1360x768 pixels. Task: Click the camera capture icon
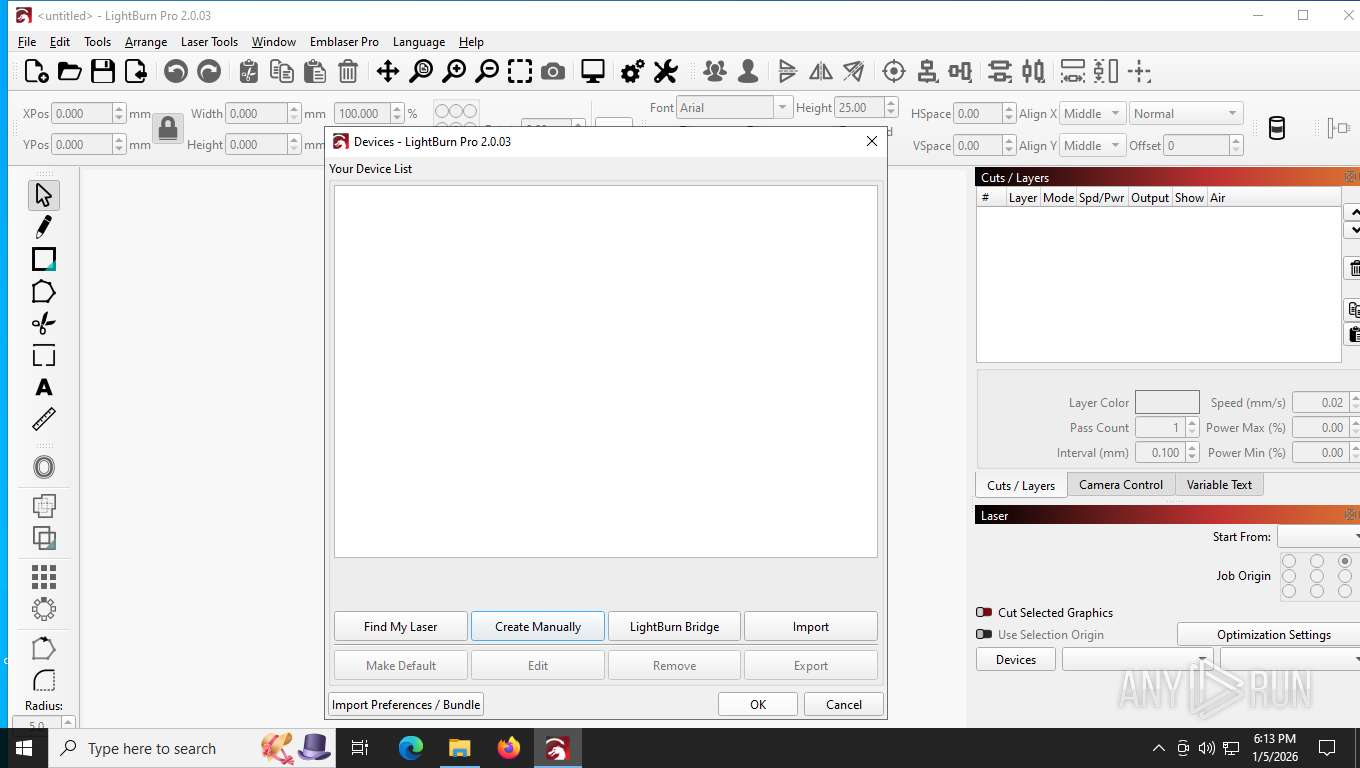[x=553, y=71]
